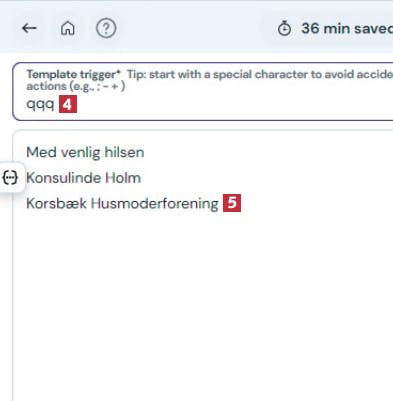Go back using the left arrow icon
The image size is (393, 401).
pos(29,28)
